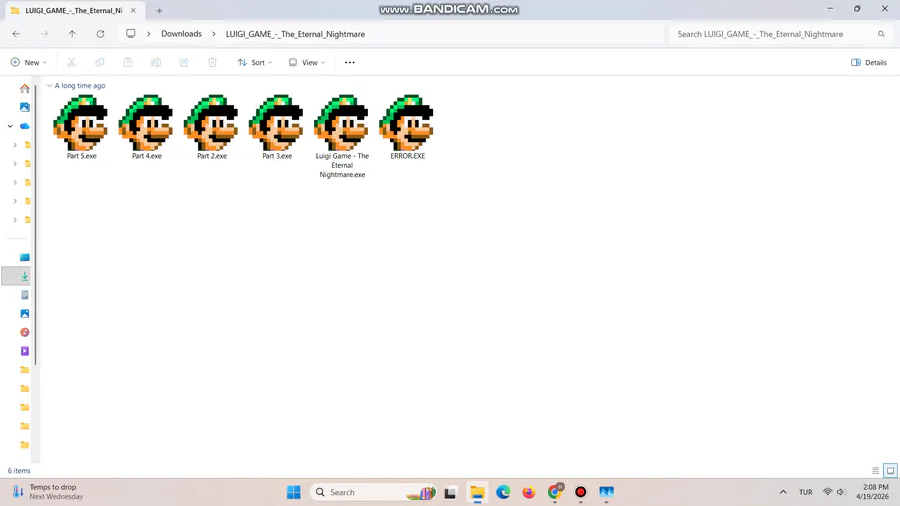Go back to the previous folder
This screenshot has height=506, width=900.
click(x=16, y=34)
